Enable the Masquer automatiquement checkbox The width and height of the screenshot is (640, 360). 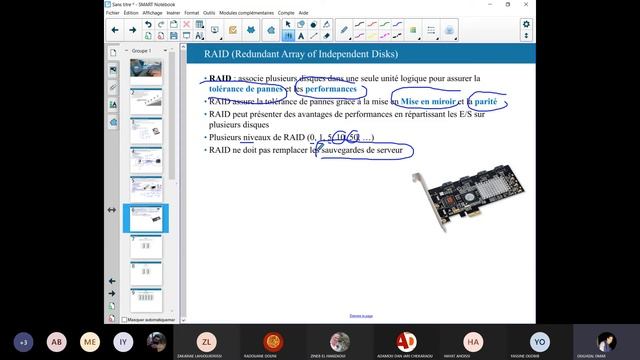(x=124, y=320)
